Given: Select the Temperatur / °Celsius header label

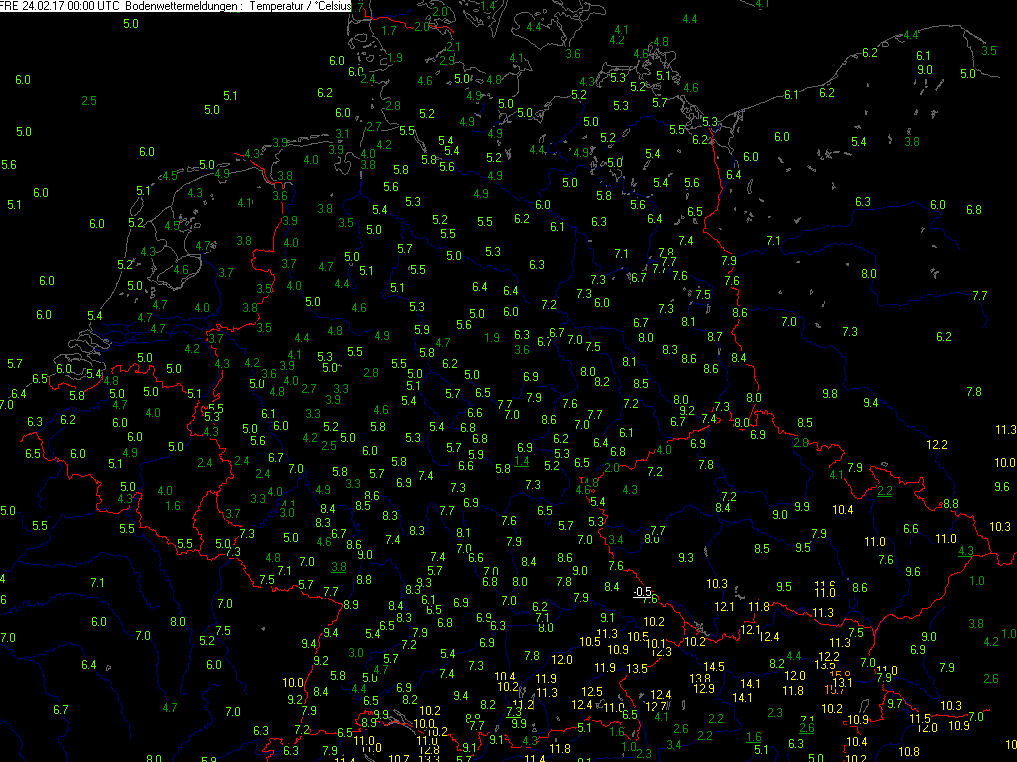Looking at the screenshot, I should 298,6.
